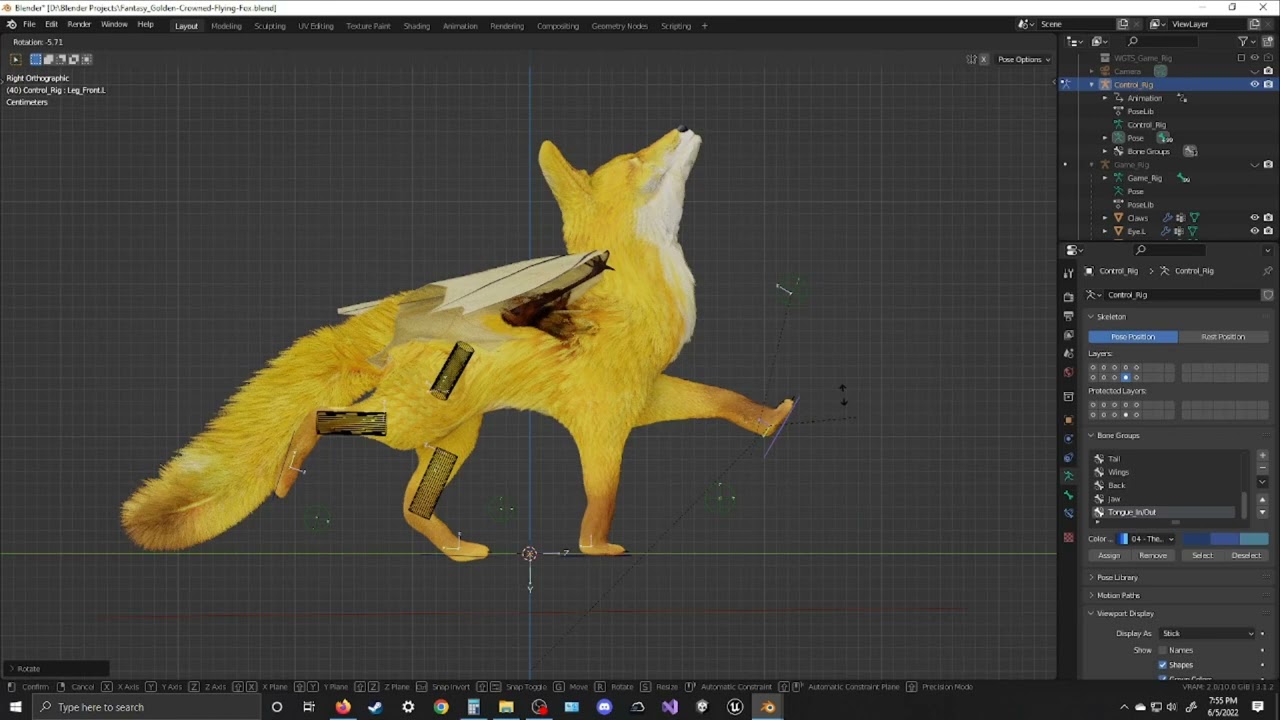1280x720 pixels.
Task: Expand the Pose Library panel
Action: [1091, 577]
